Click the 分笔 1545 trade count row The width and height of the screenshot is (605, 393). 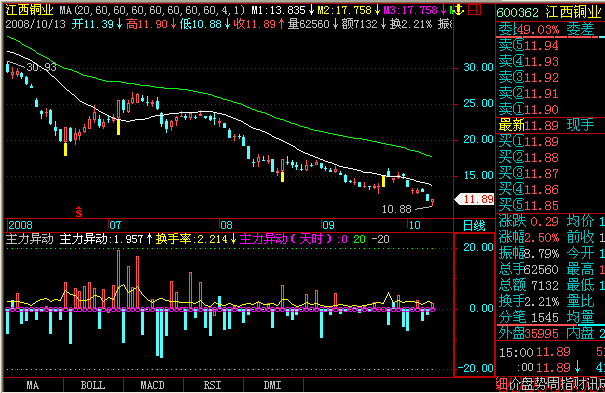click(529, 317)
